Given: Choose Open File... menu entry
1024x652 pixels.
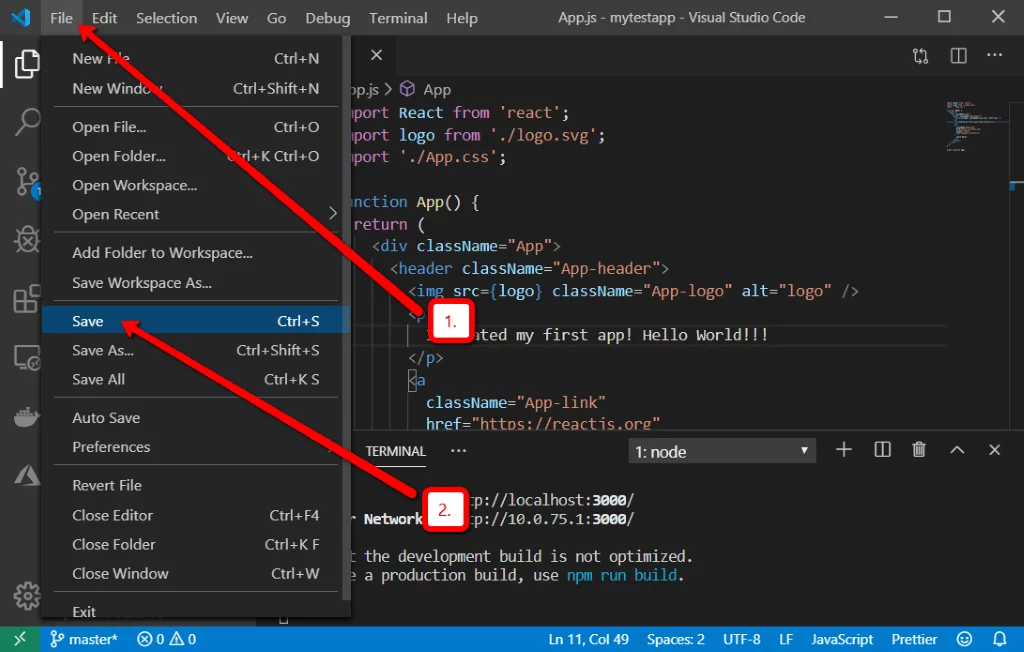Looking at the screenshot, I should 196,127.
